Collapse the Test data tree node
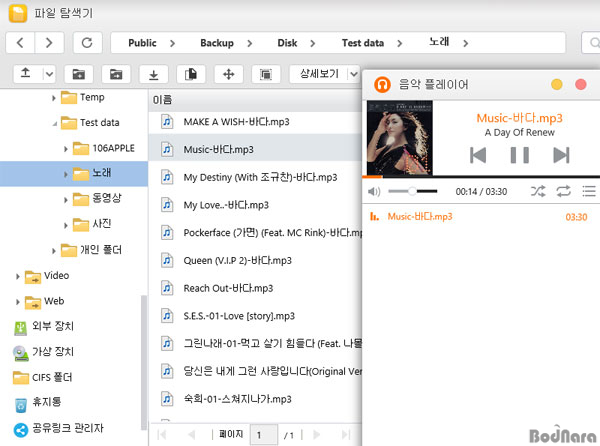The width and height of the screenshot is (600, 446). (55, 124)
